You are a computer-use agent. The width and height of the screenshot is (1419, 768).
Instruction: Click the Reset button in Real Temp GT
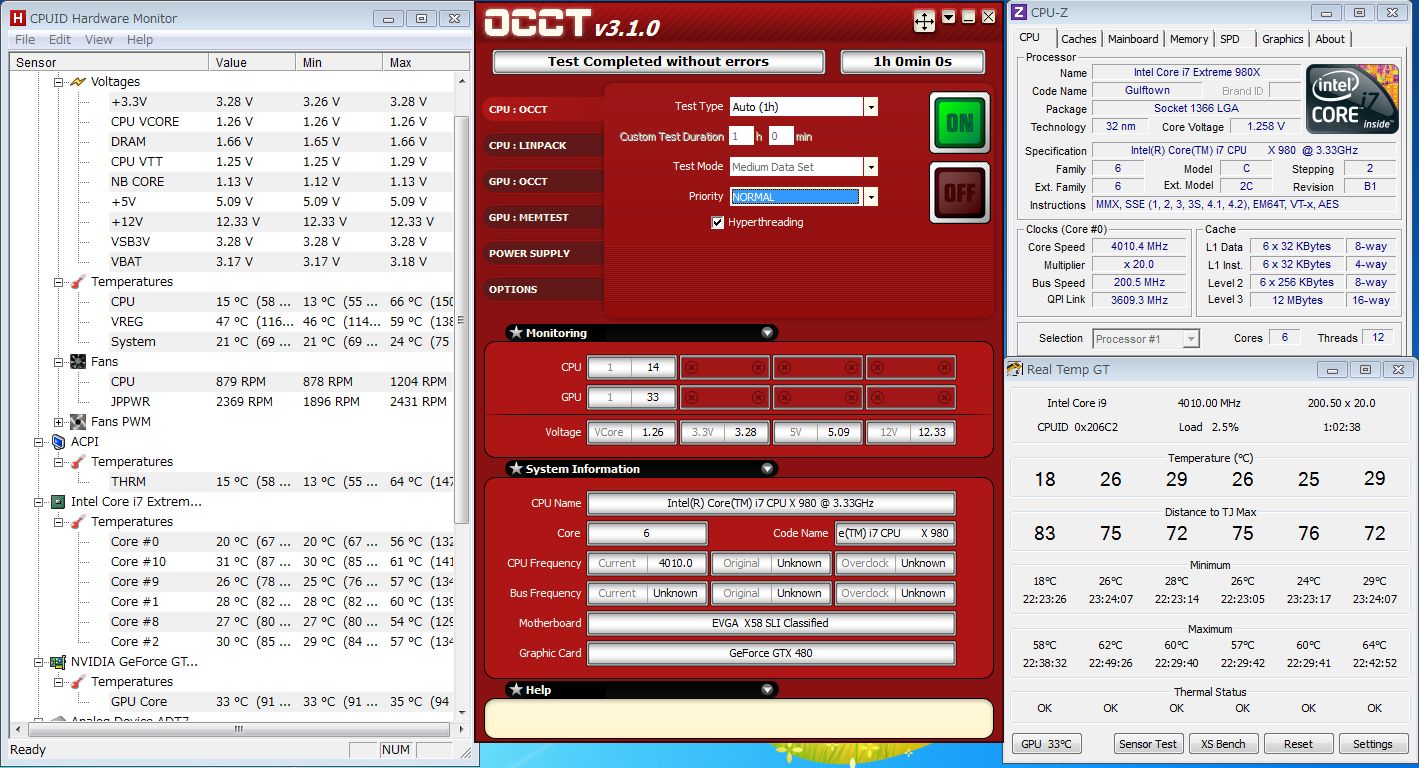(1298, 744)
